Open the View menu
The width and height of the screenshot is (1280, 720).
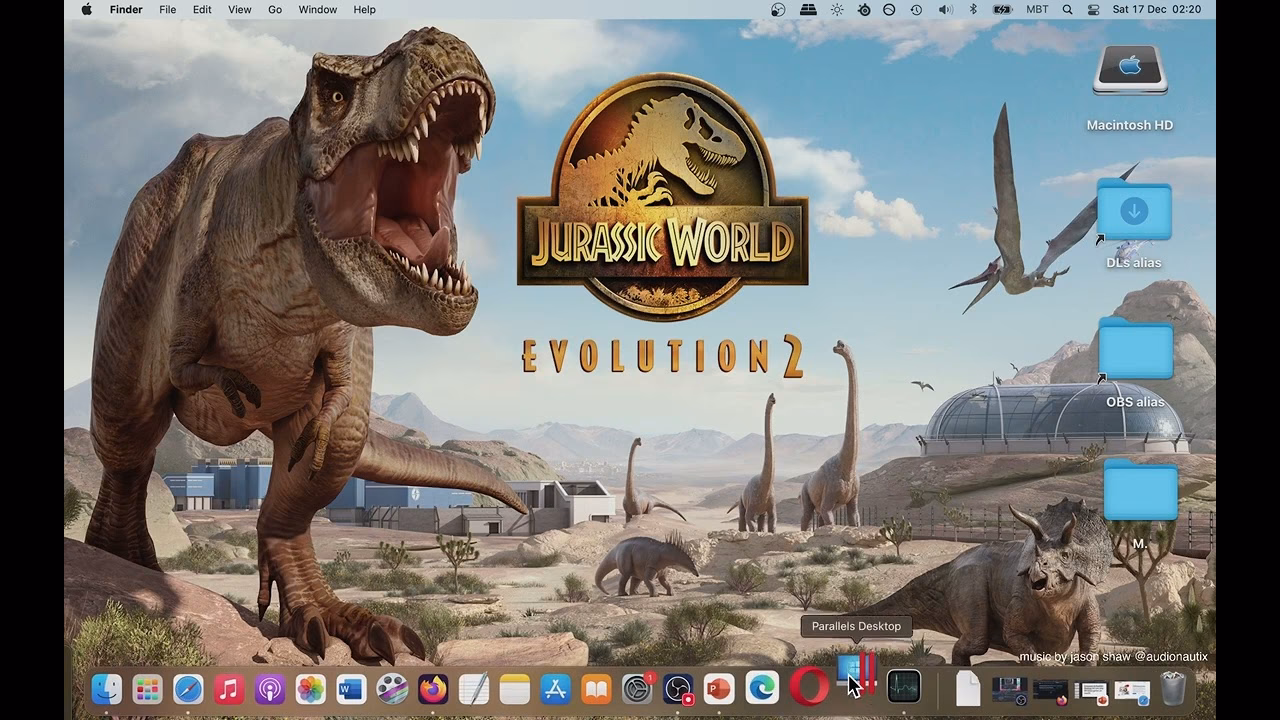(x=240, y=9)
